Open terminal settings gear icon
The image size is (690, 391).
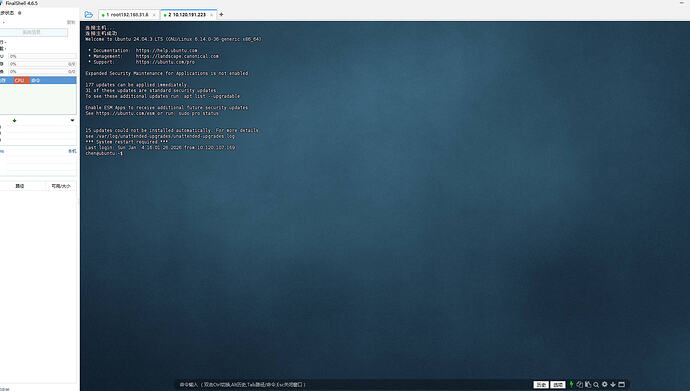pos(604,384)
